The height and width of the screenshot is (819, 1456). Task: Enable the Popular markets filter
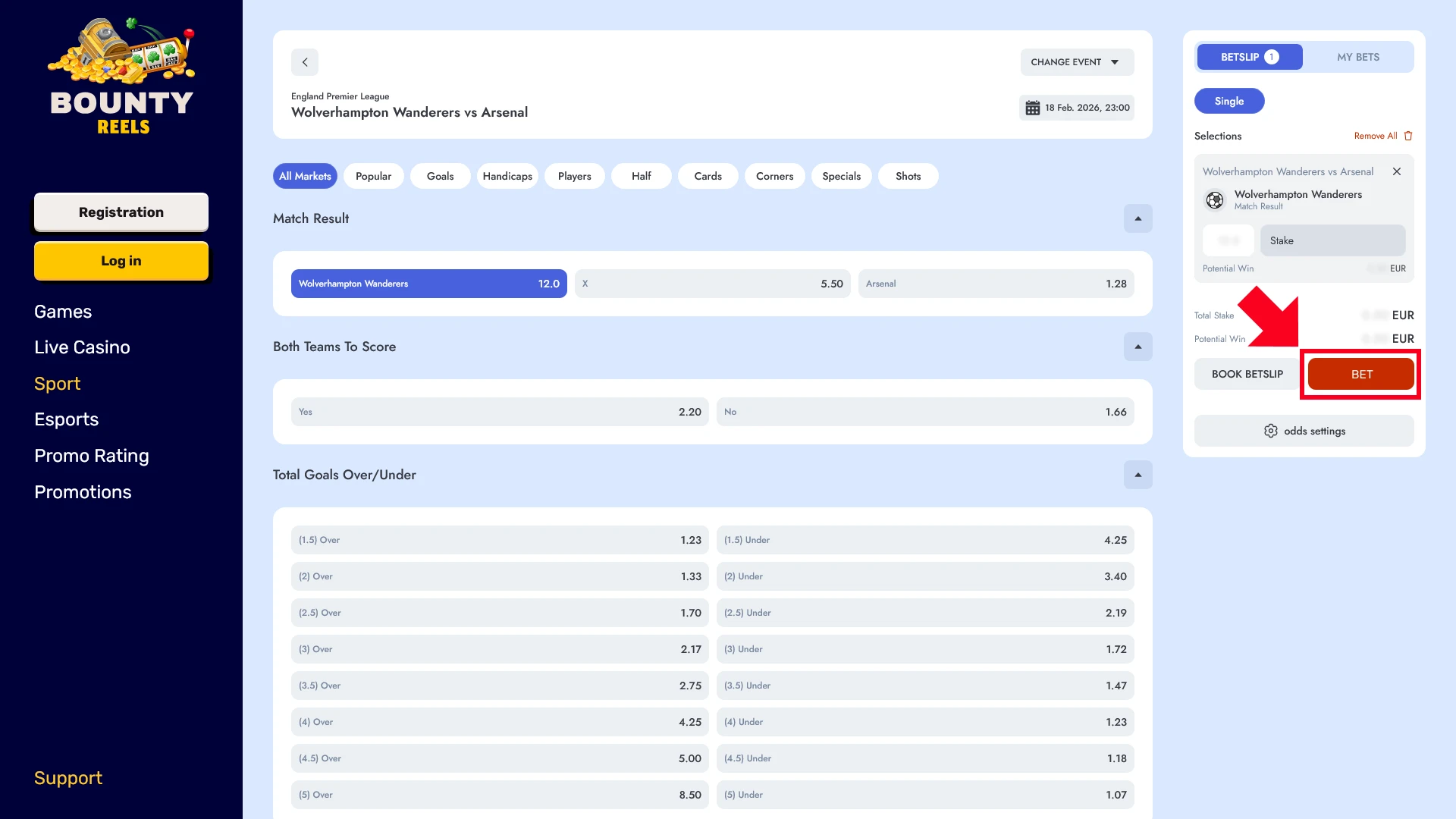373,175
